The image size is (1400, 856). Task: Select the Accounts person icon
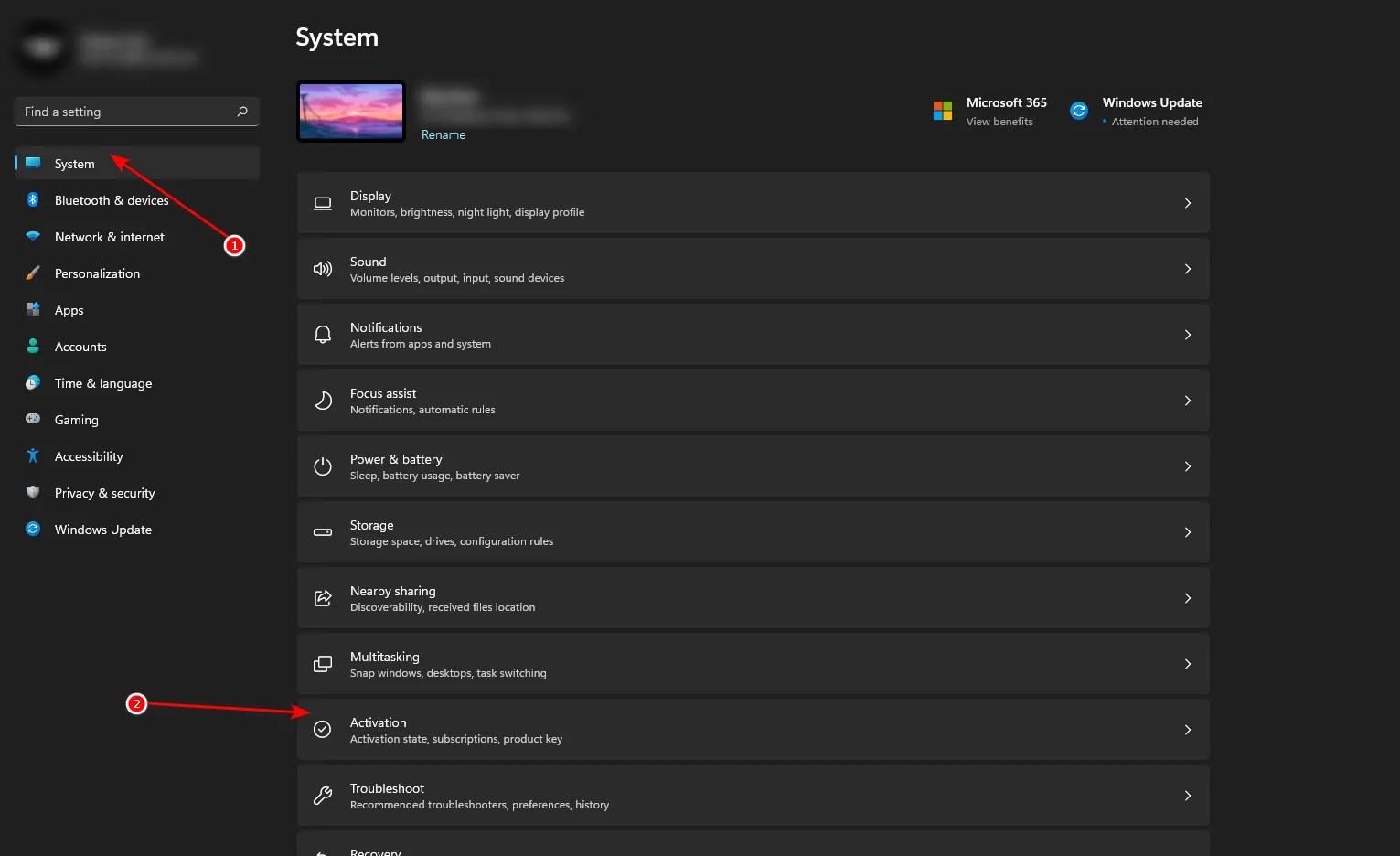33,346
